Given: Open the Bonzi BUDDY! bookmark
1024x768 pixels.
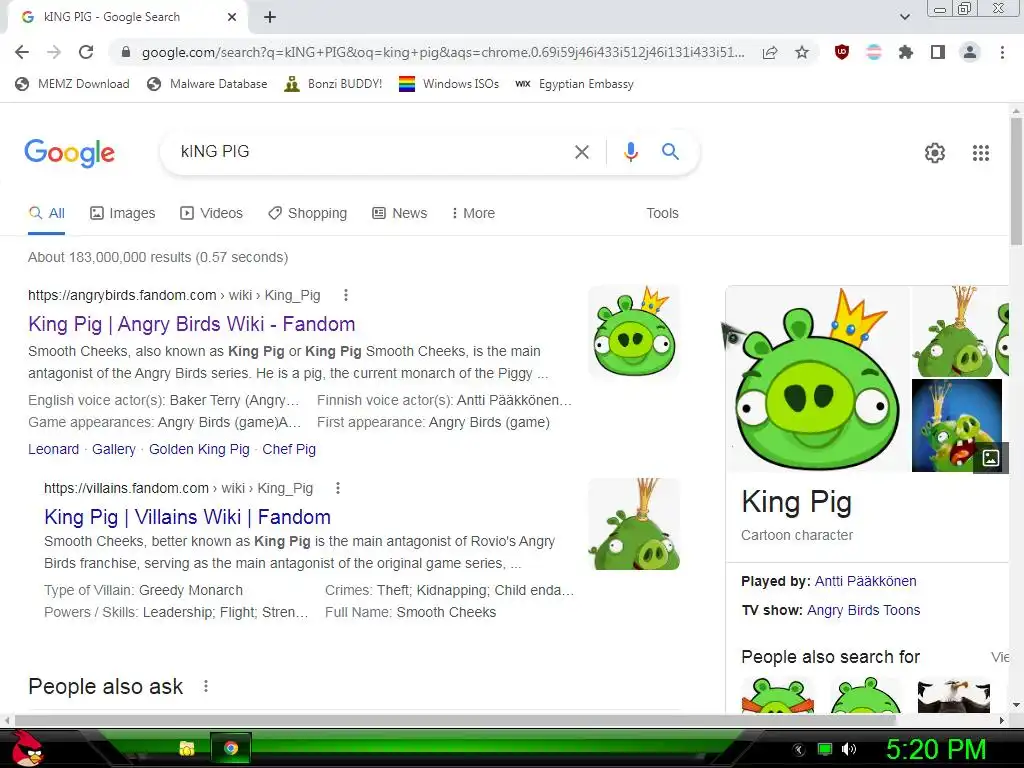Looking at the screenshot, I should click(334, 84).
